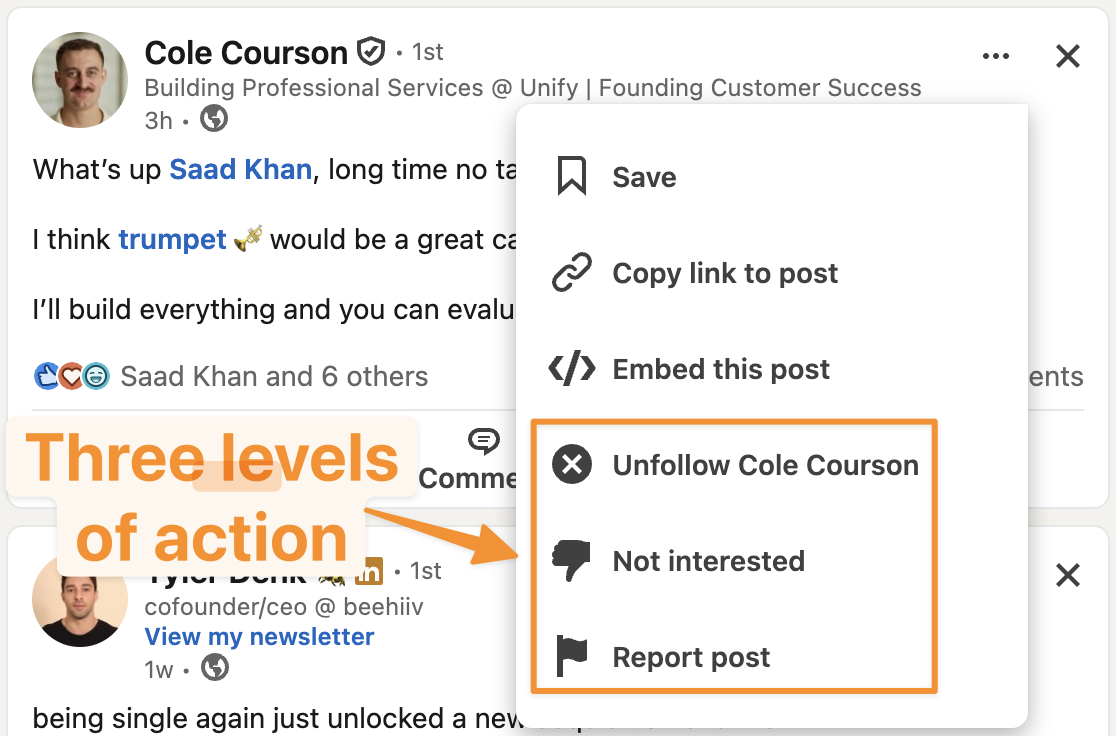Click the circled X icon to unfollow Cole
This screenshot has width=1116, height=736.
[x=571, y=464]
